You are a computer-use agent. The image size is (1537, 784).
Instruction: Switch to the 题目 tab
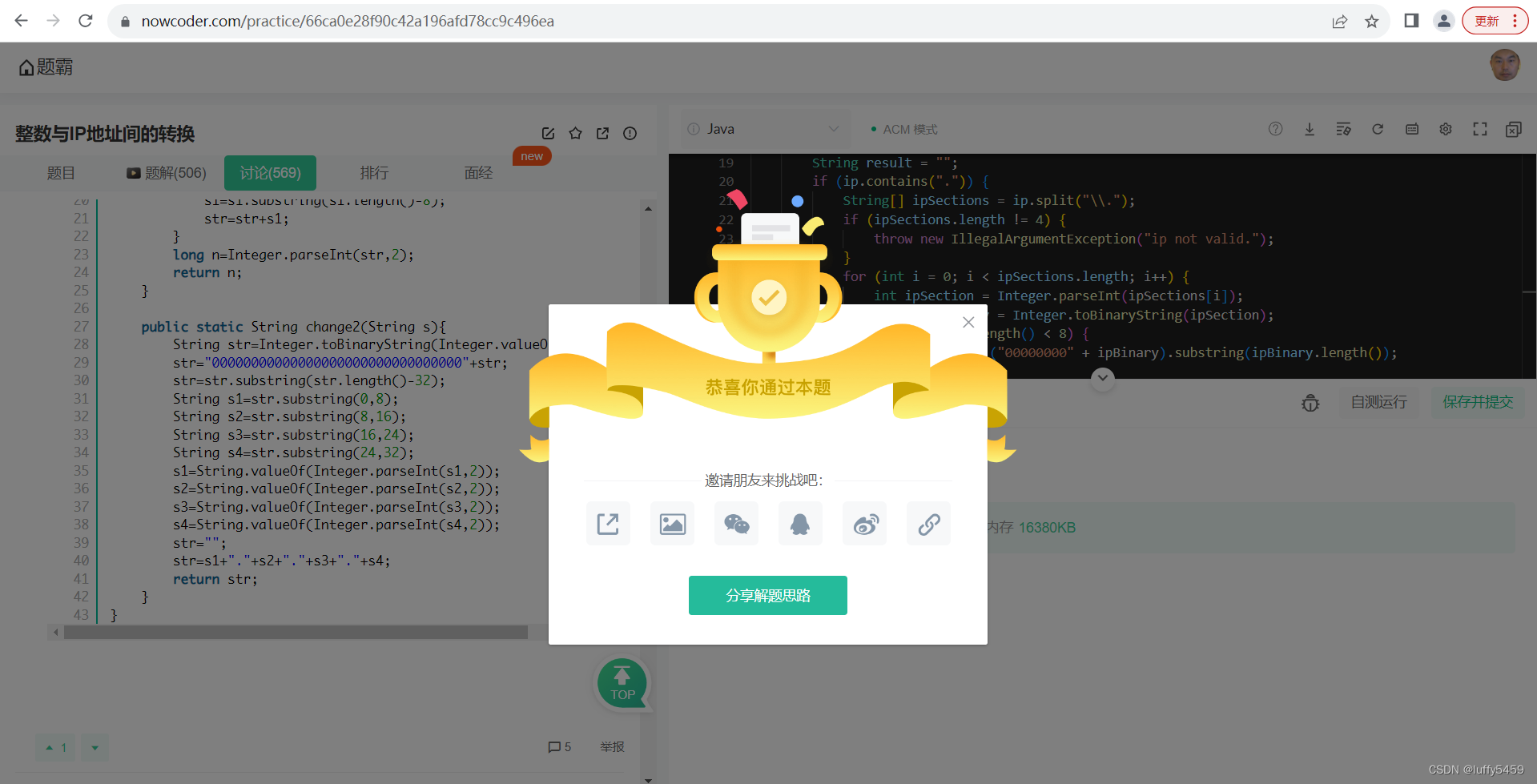tap(61, 173)
